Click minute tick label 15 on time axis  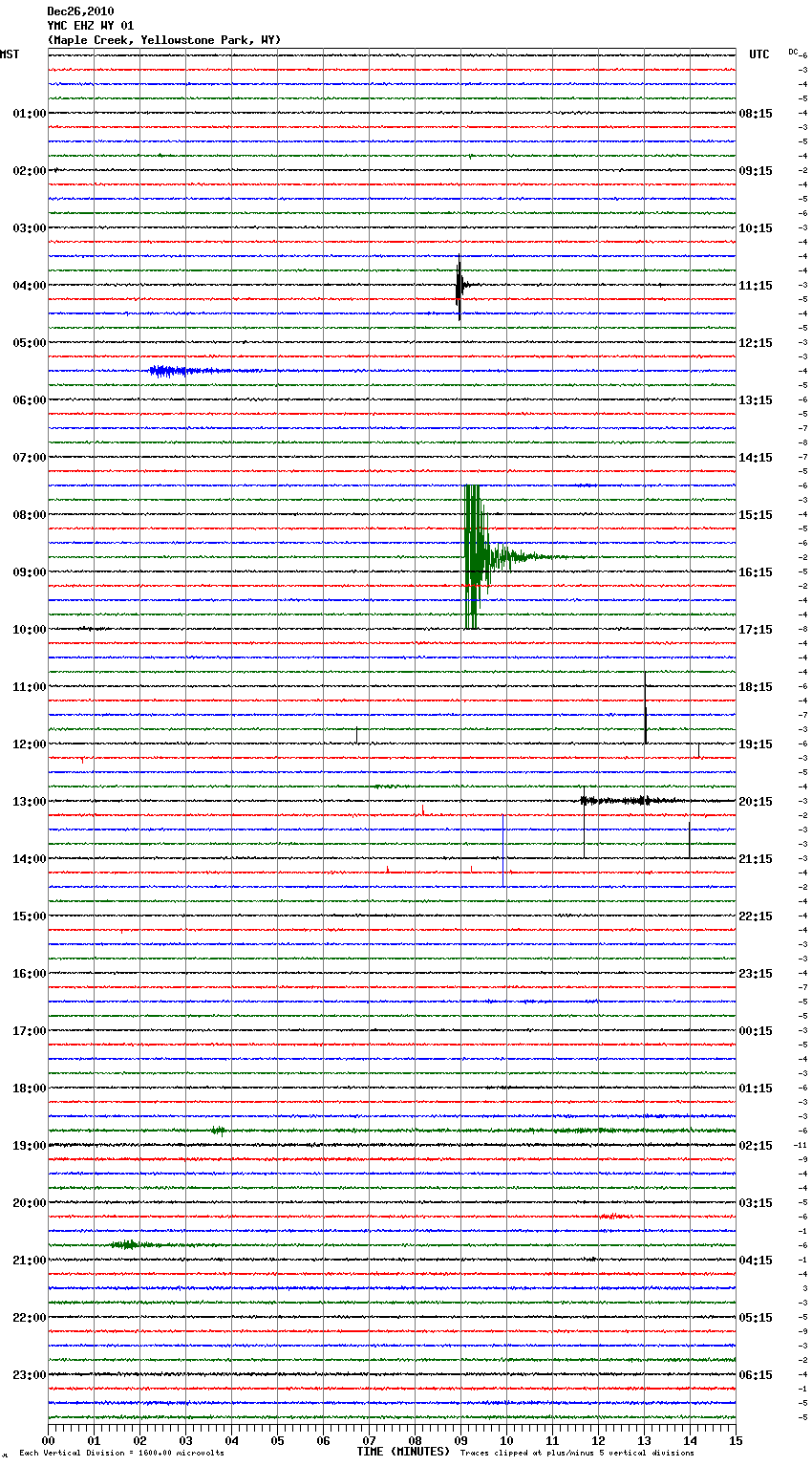pos(736,1440)
